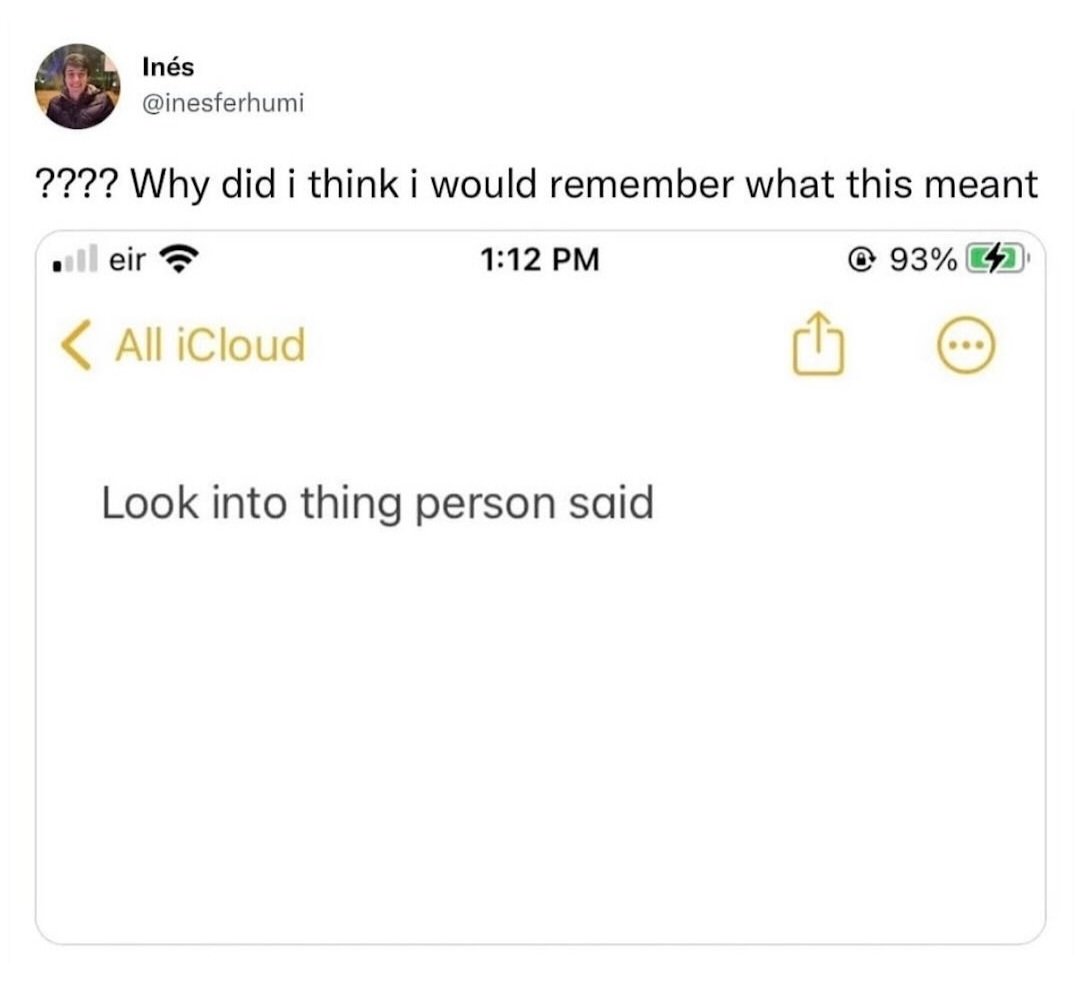This screenshot has height=987, width=1080.
Task: Tap the 1:12 PM clock
Action: 540,261
